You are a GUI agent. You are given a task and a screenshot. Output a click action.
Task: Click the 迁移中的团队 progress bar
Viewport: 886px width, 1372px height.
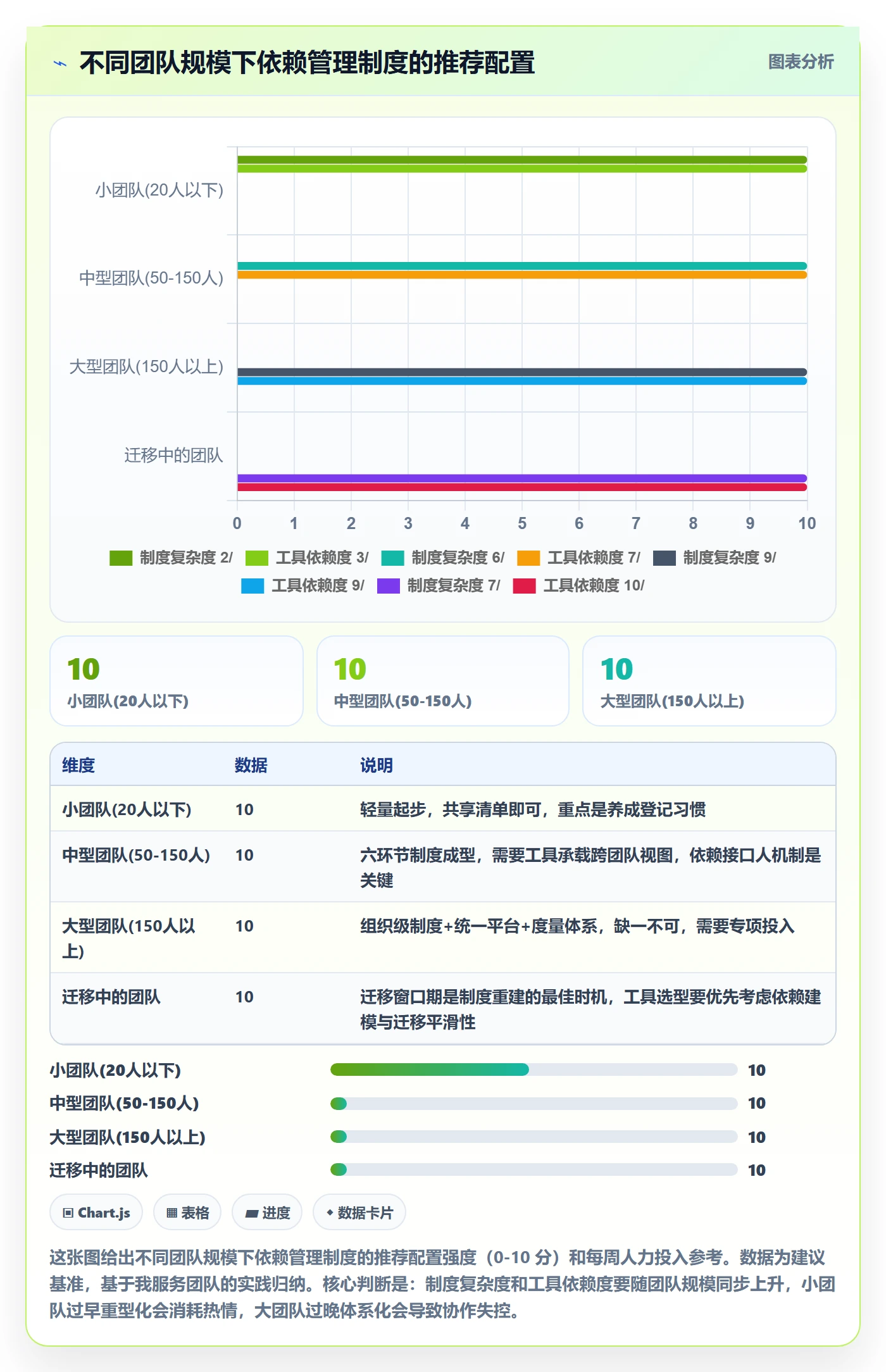(x=534, y=1169)
